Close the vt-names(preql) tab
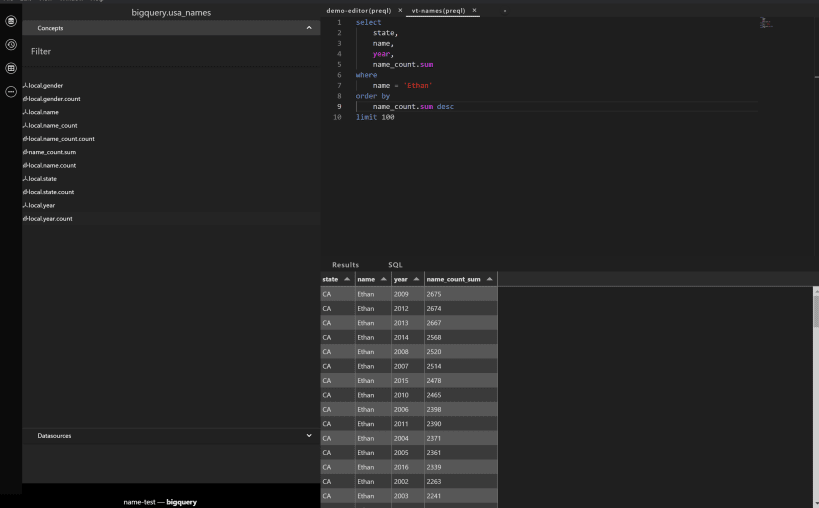 [474, 10]
